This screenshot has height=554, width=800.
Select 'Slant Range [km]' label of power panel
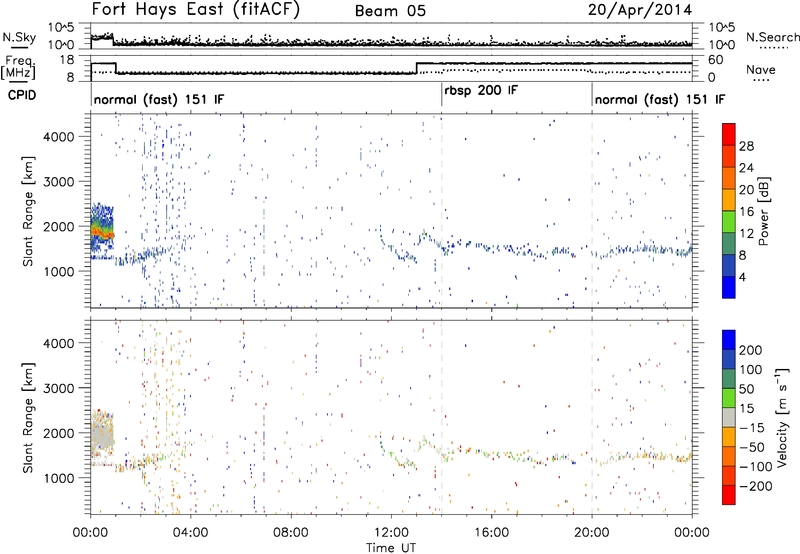click(x=28, y=211)
